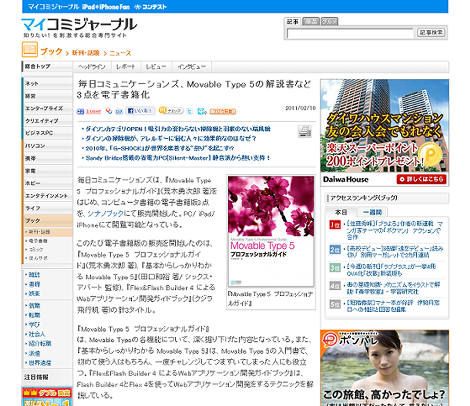Open the レポート tab
The image size is (470, 406).
pos(126,67)
